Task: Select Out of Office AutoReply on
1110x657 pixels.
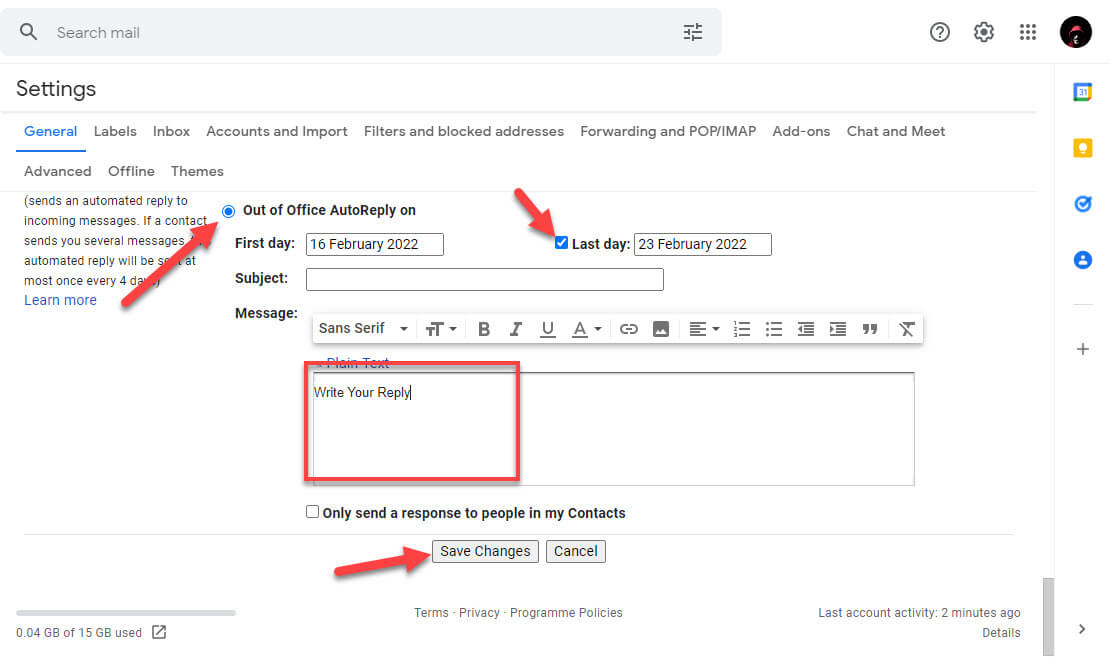Action: click(x=229, y=211)
